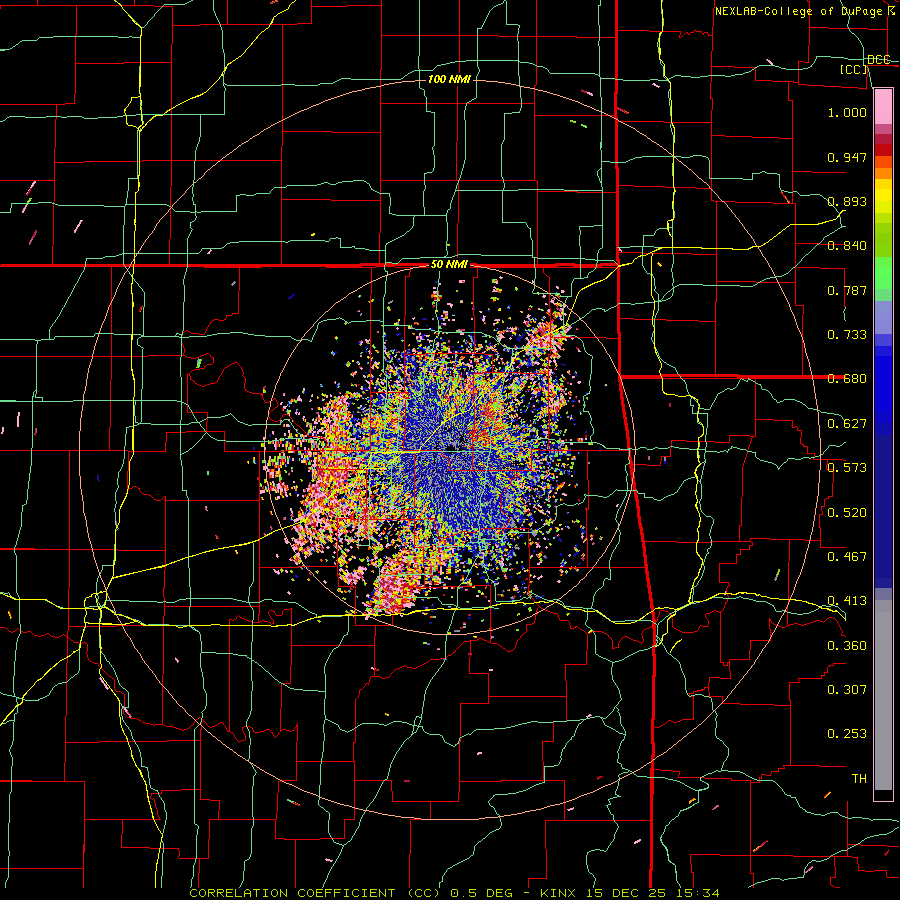900x900 pixels.
Task: Select the 0.360 legend value
Action: click(847, 646)
